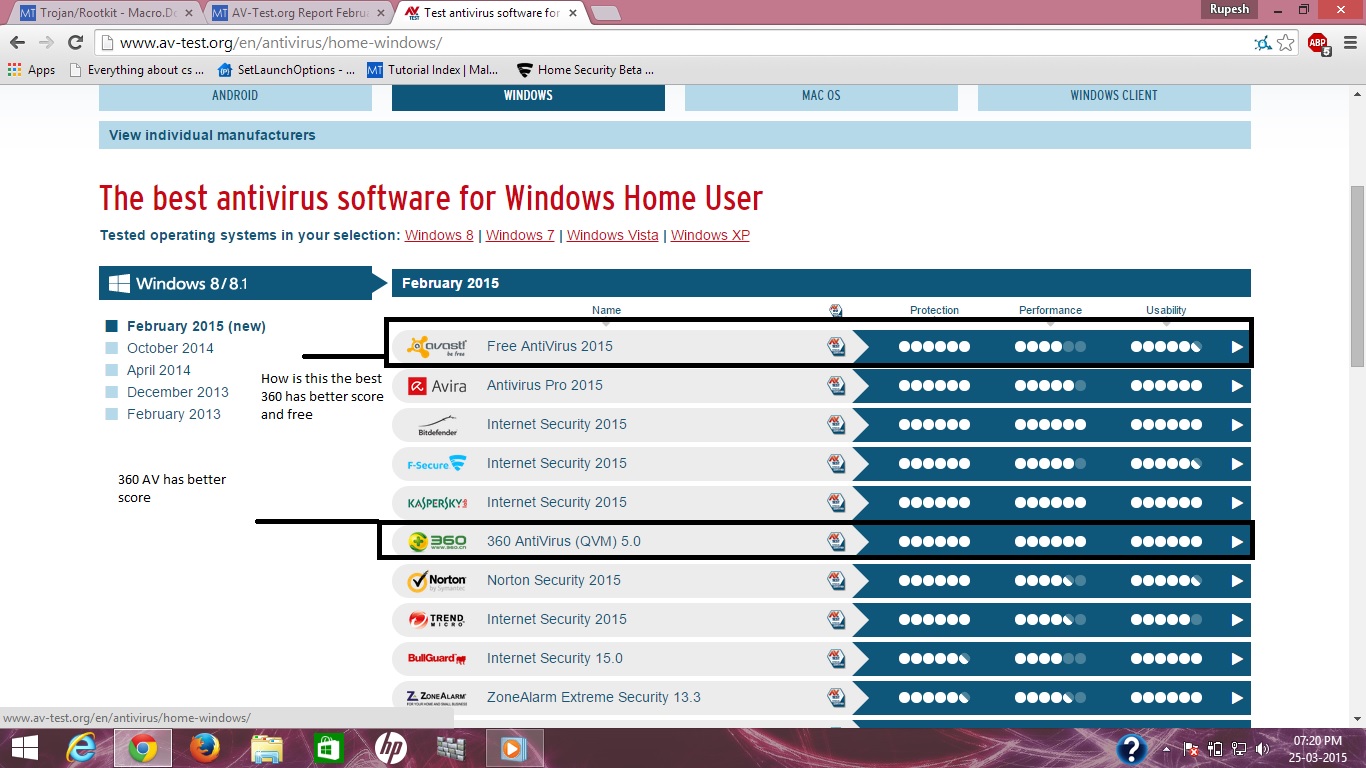The image size is (1366, 768).
Task: Open the Adblock Plus extension
Action: [x=1318, y=43]
